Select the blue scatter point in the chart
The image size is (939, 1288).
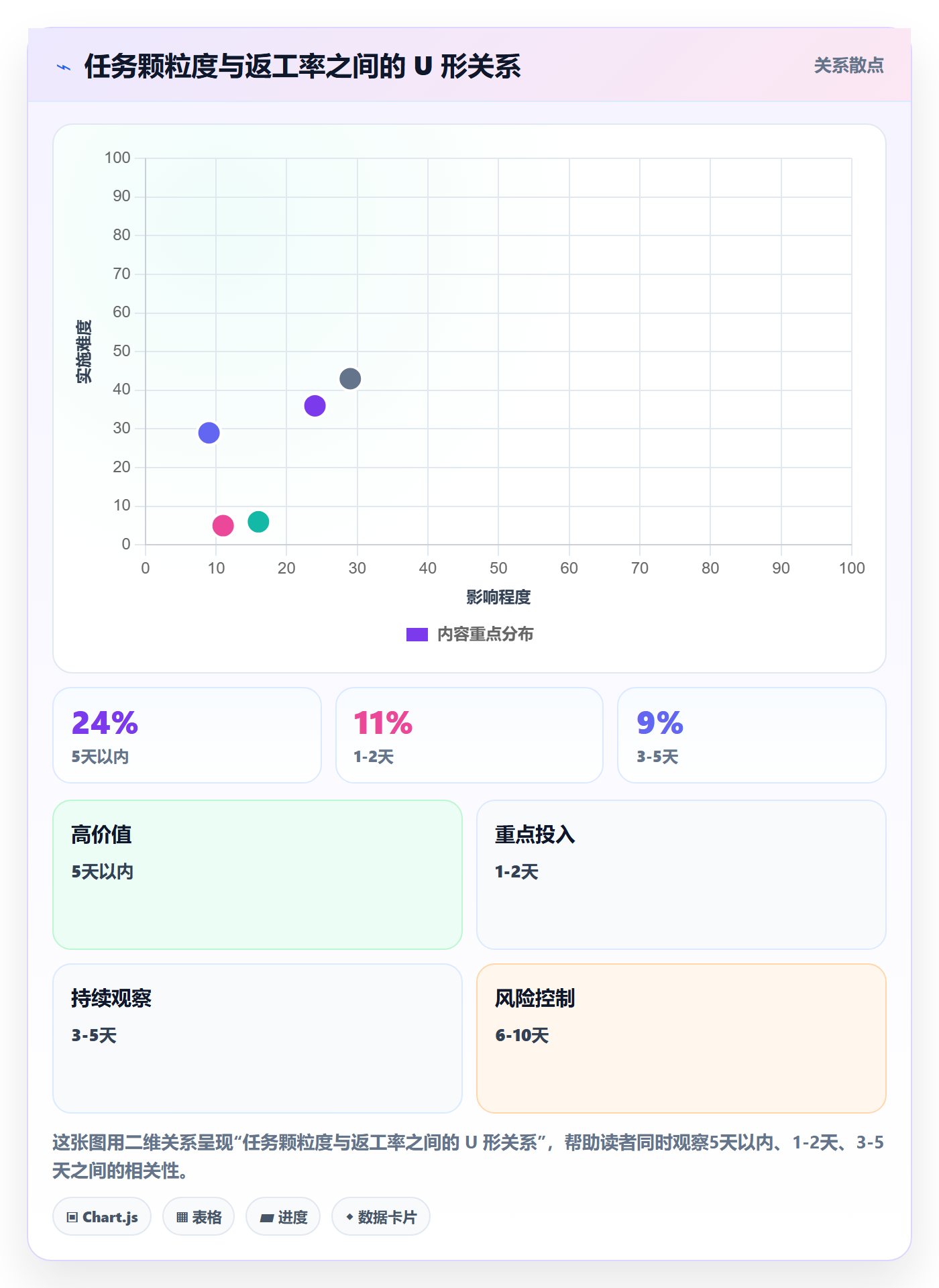(209, 433)
